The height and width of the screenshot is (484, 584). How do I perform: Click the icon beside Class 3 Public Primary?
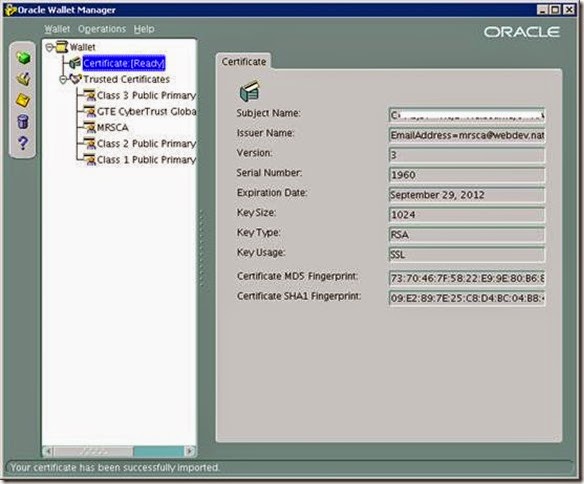(x=90, y=95)
